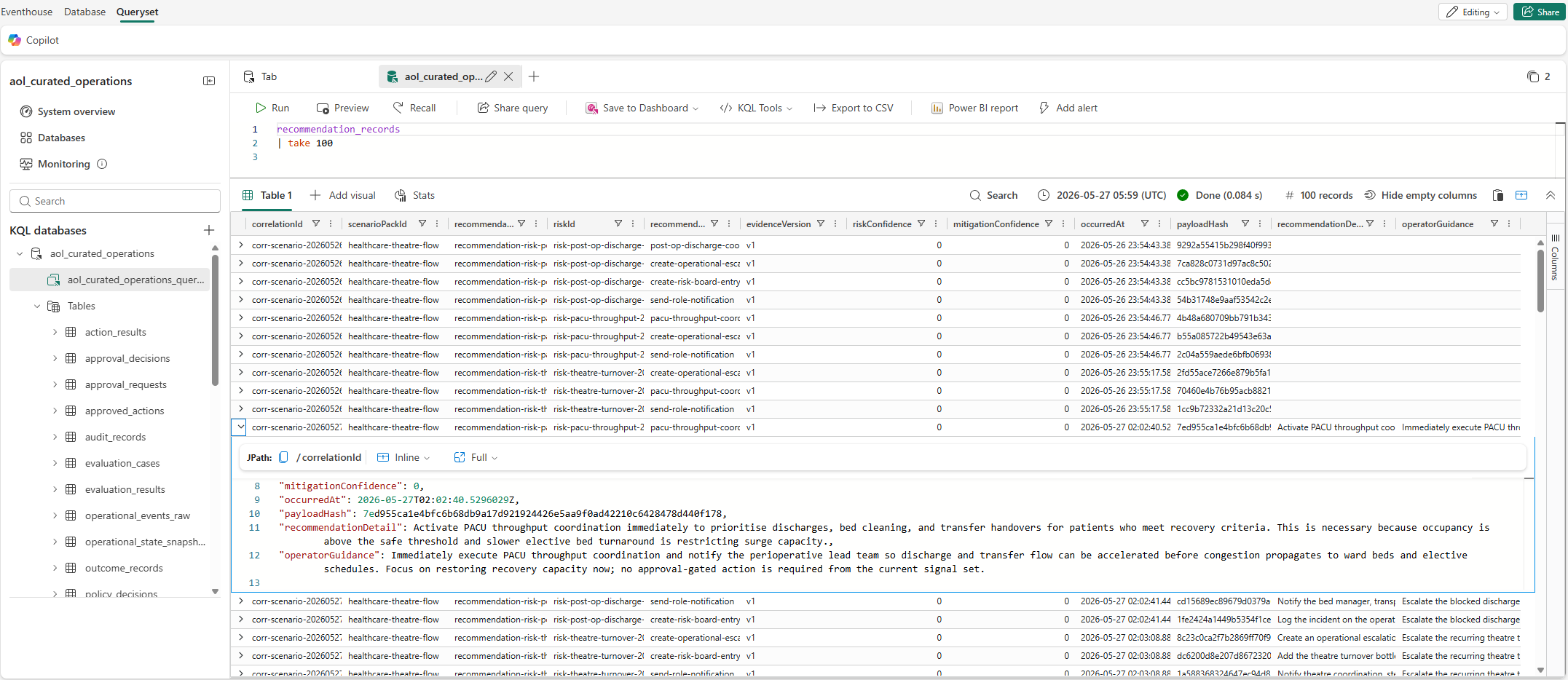This screenshot has height=680, width=1568.
Task: Click the results grid vertical scrollbar
Action: point(1540,280)
